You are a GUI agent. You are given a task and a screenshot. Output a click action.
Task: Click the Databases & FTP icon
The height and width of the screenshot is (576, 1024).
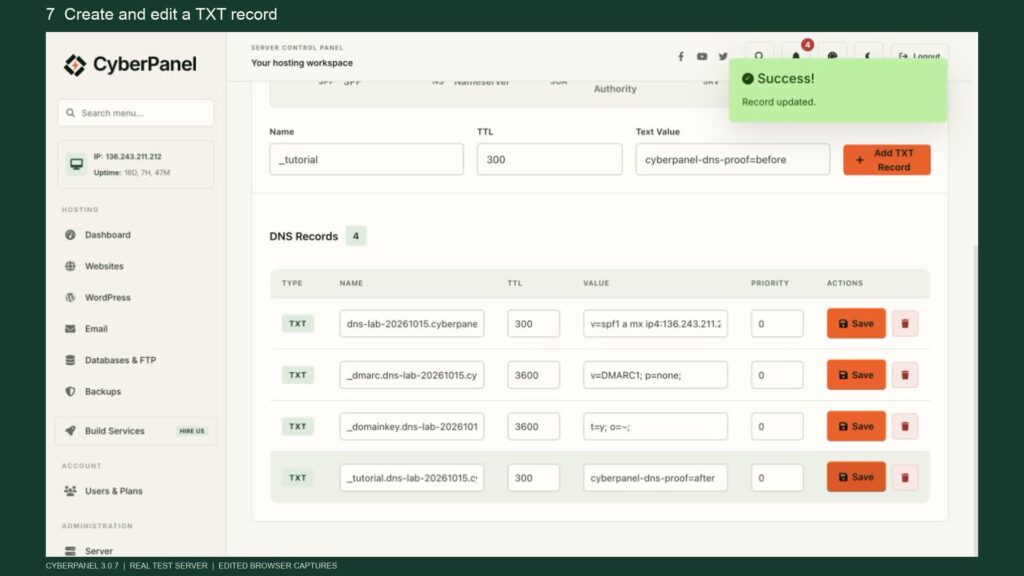coord(71,360)
